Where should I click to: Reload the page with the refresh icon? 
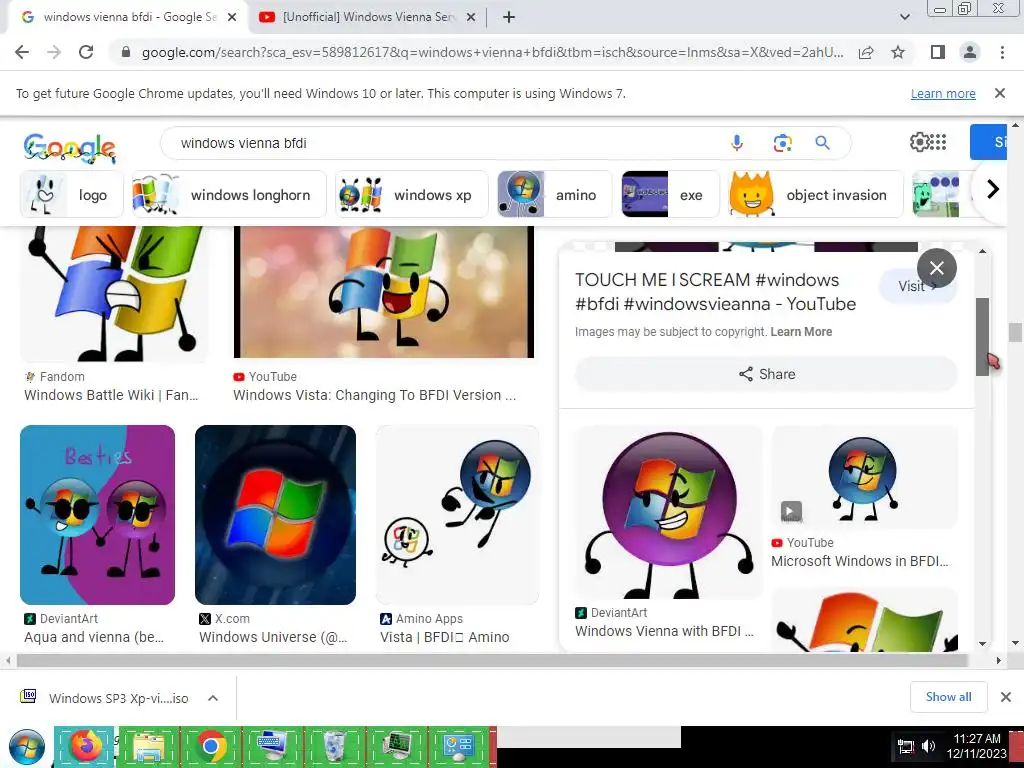click(86, 52)
